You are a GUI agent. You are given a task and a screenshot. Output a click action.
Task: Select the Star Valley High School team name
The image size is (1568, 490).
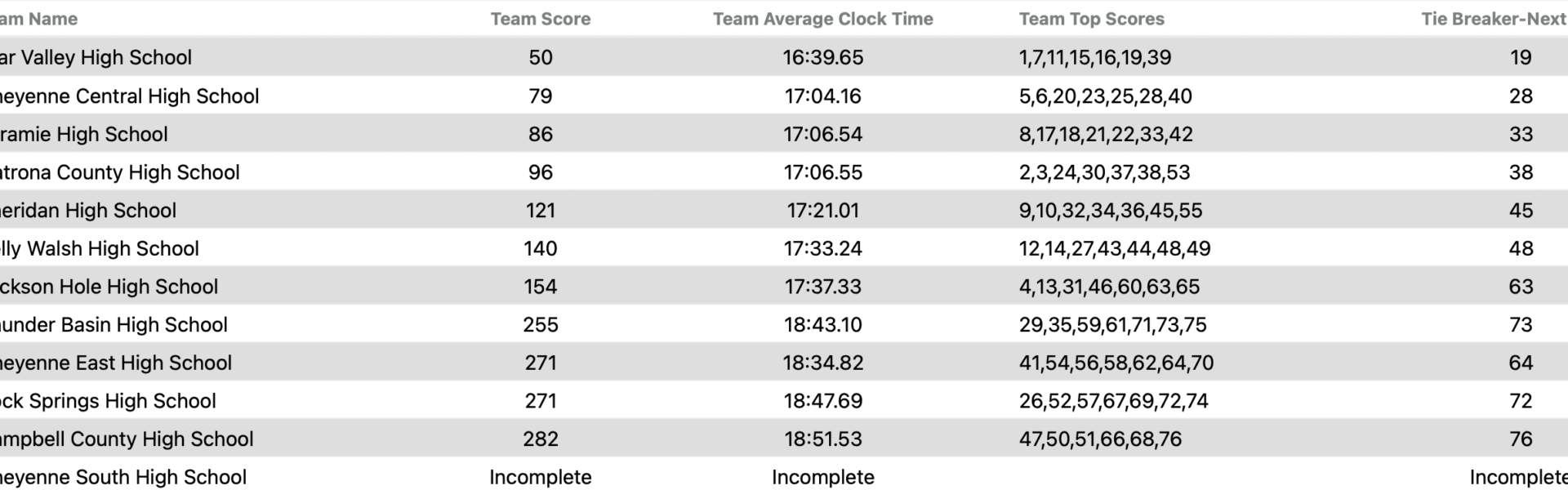(x=96, y=57)
